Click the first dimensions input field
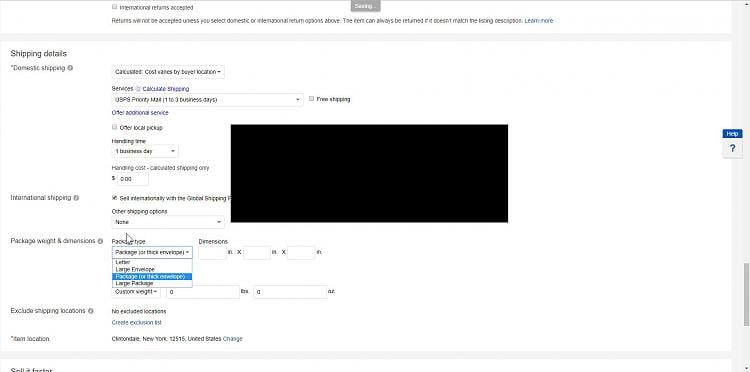Viewport: 750px width, 372px height. click(x=212, y=252)
